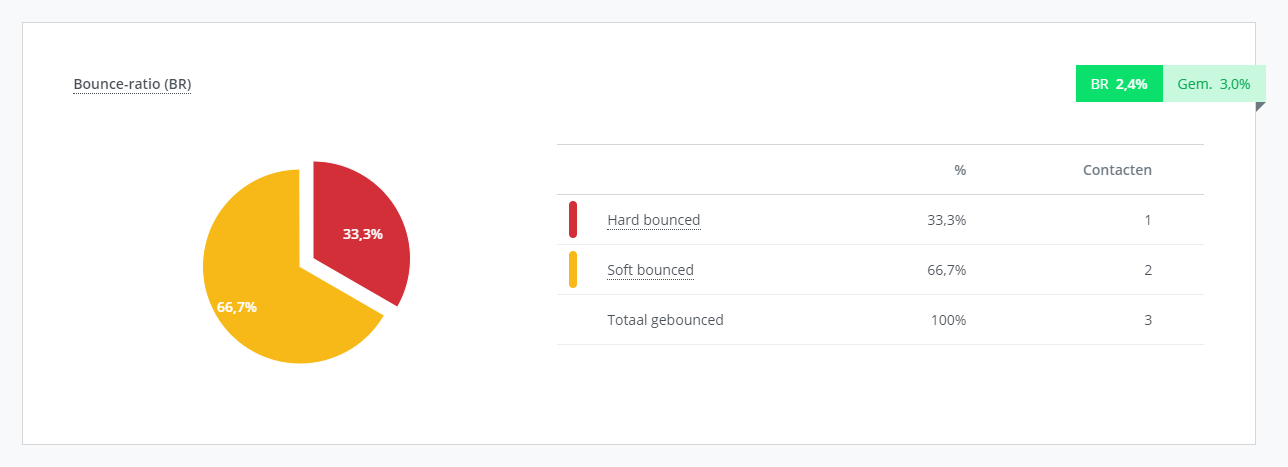Select the Totaal gebounced row label
Image resolution: width=1288 pixels, height=467 pixels.
click(x=665, y=320)
